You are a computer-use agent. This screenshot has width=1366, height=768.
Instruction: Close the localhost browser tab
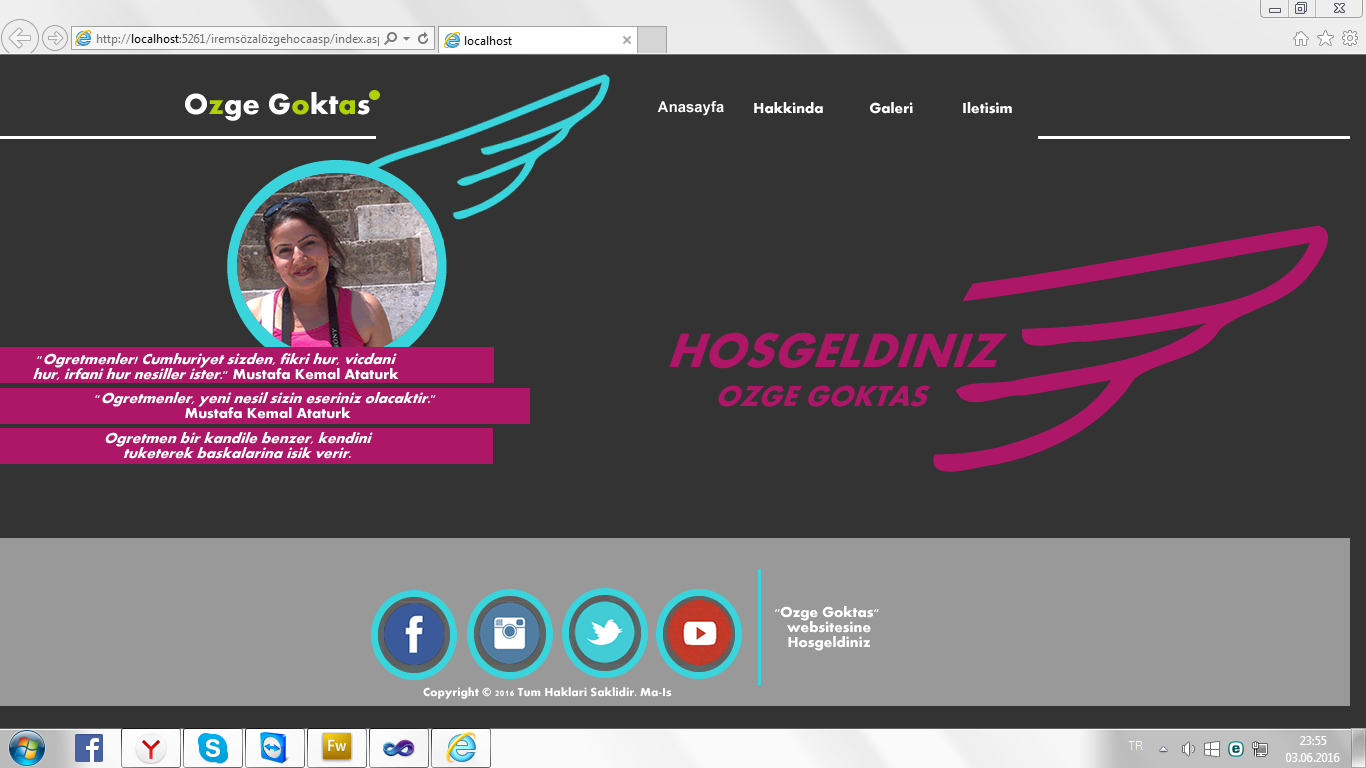pyautogui.click(x=627, y=40)
